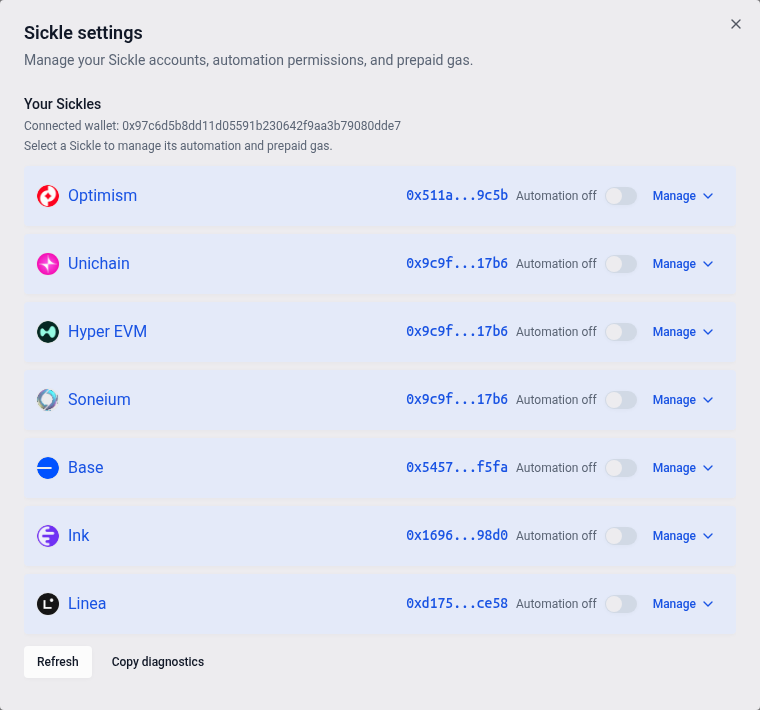The width and height of the screenshot is (760, 710).
Task: Open the Soneium Manage expander
Action: pyautogui.click(x=683, y=400)
